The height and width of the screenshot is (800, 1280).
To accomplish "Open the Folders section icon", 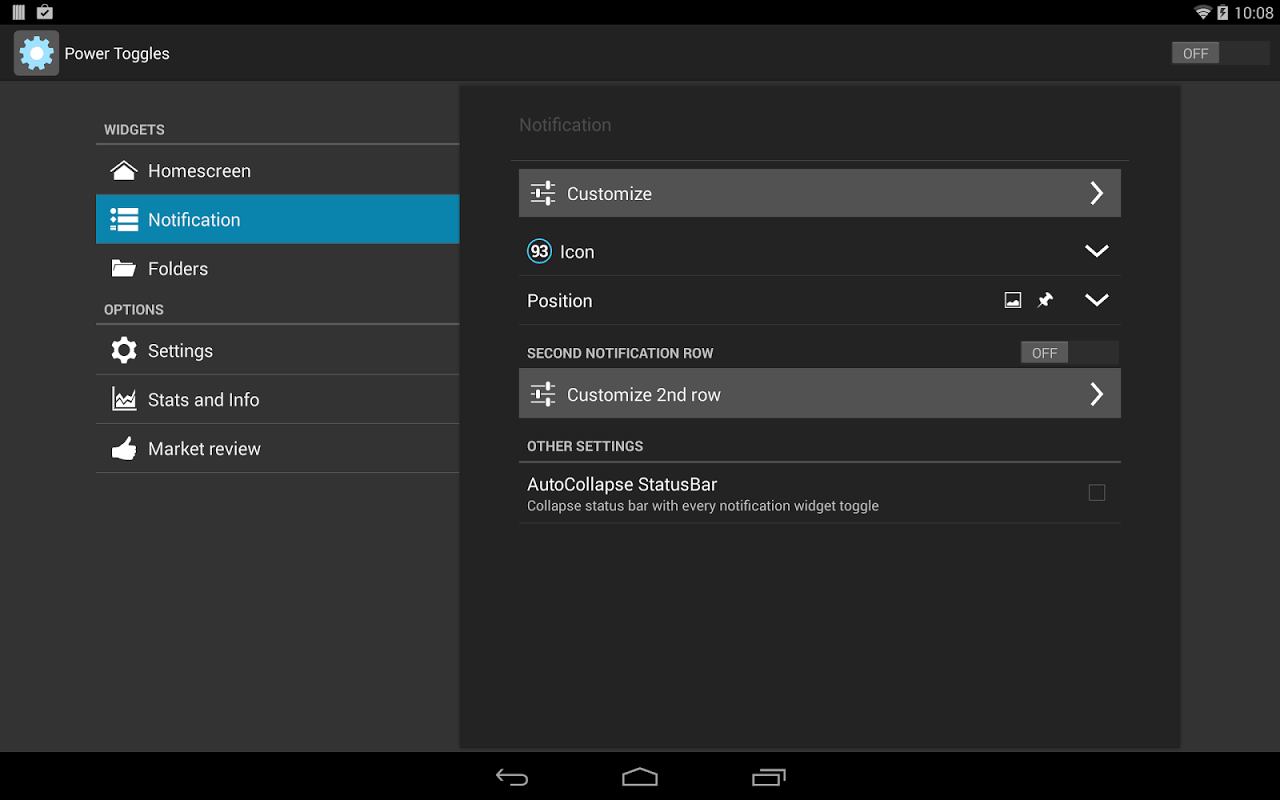I will (x=122, y=268).
